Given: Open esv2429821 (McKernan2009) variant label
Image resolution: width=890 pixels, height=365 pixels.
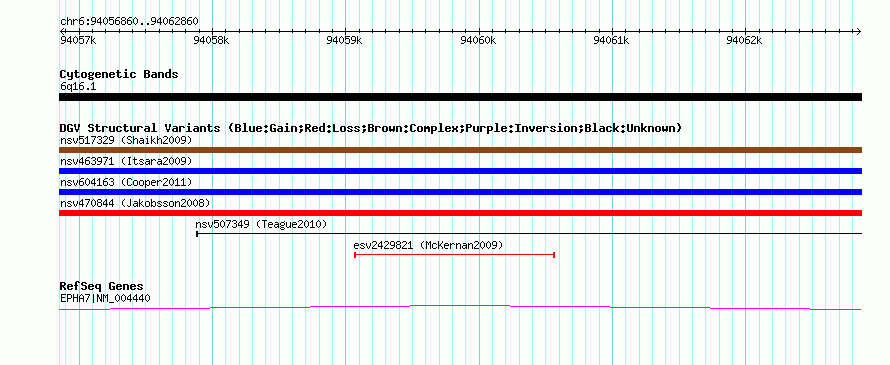Looking at the screenshot, I should click(428, 245).
